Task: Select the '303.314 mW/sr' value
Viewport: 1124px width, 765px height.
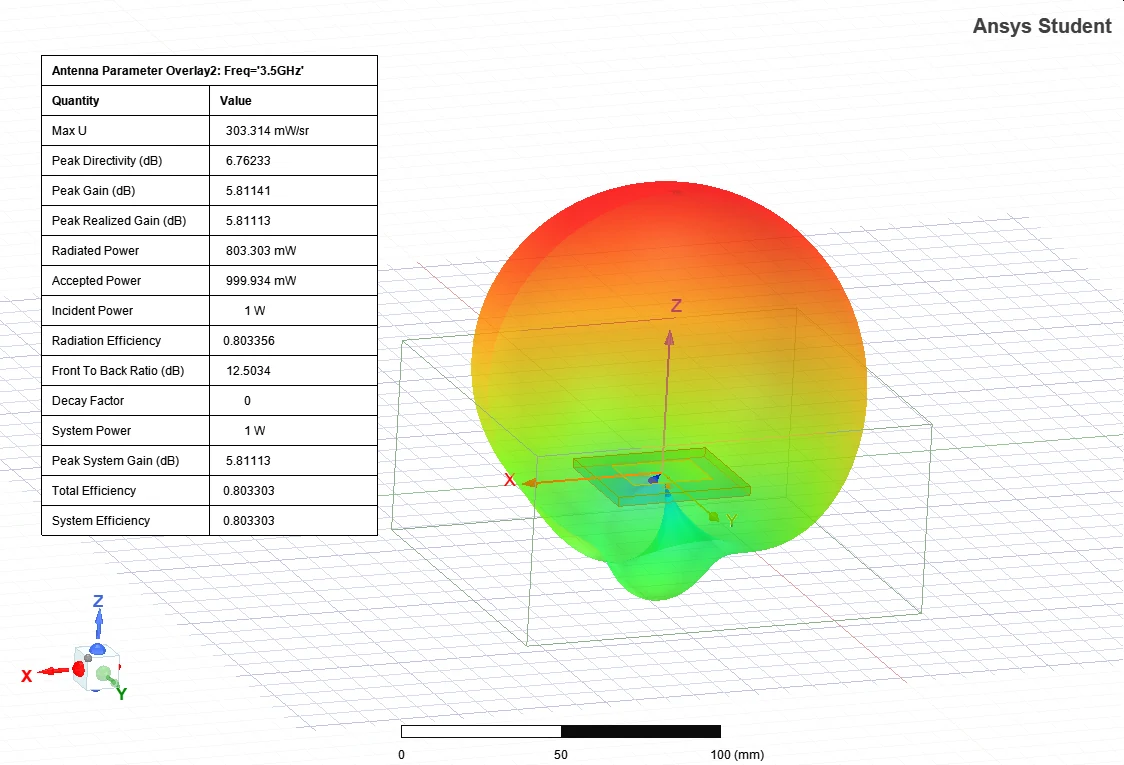Action: (x=267, y=130)
